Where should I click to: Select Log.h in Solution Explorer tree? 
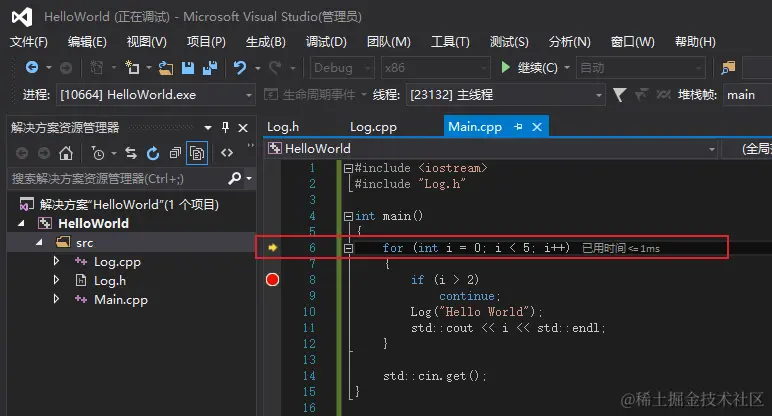coord(110,281)
